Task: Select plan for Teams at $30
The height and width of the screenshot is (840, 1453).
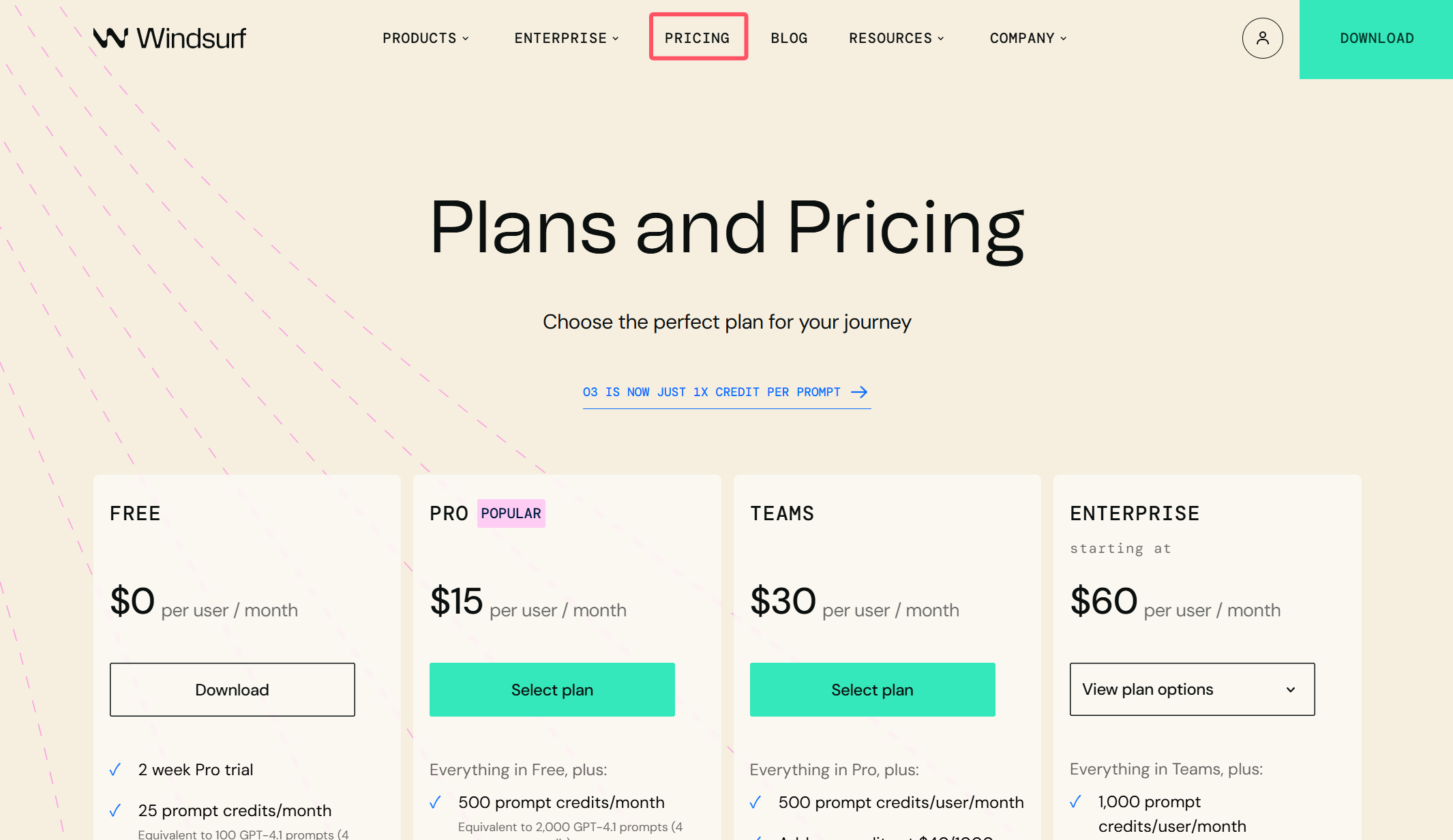Action: 872,690
